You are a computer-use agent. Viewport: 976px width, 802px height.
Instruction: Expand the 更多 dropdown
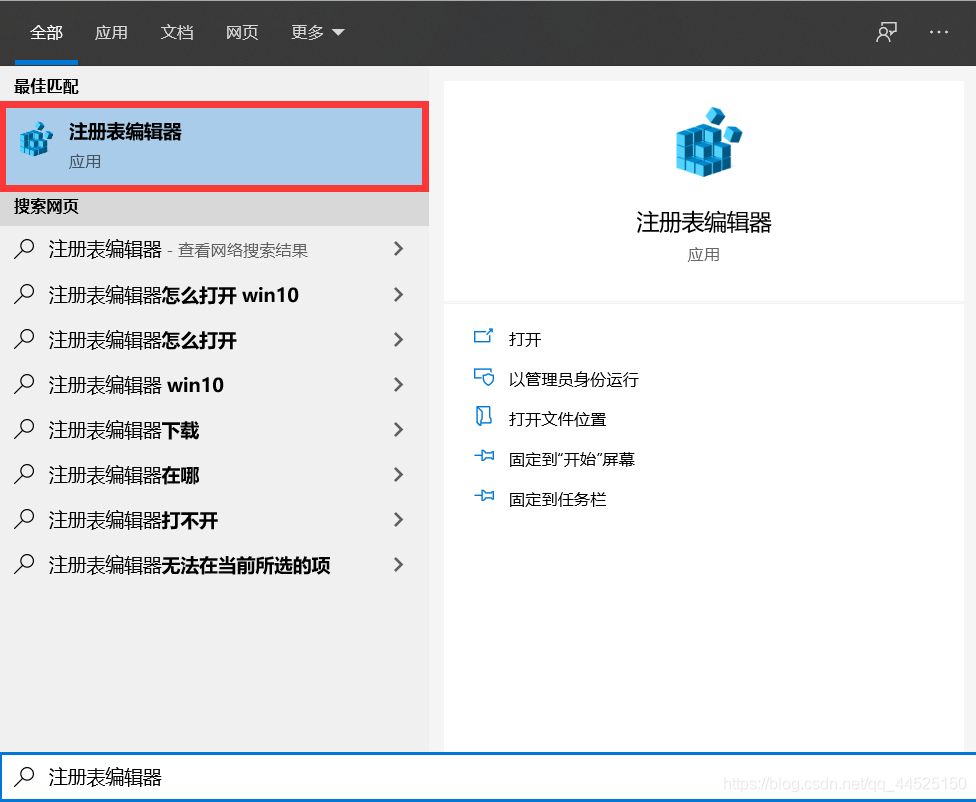[x=317, y=32]
